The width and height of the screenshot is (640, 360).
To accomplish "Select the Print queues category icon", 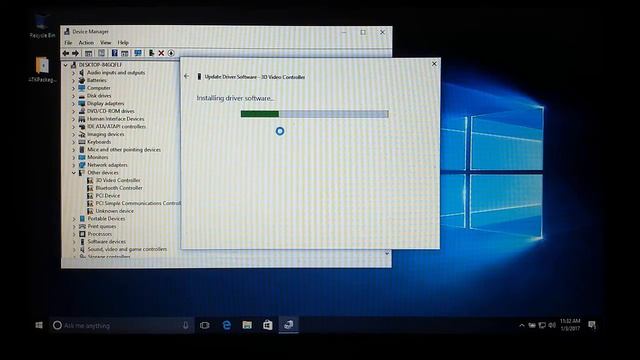I will tap(82, 226).
